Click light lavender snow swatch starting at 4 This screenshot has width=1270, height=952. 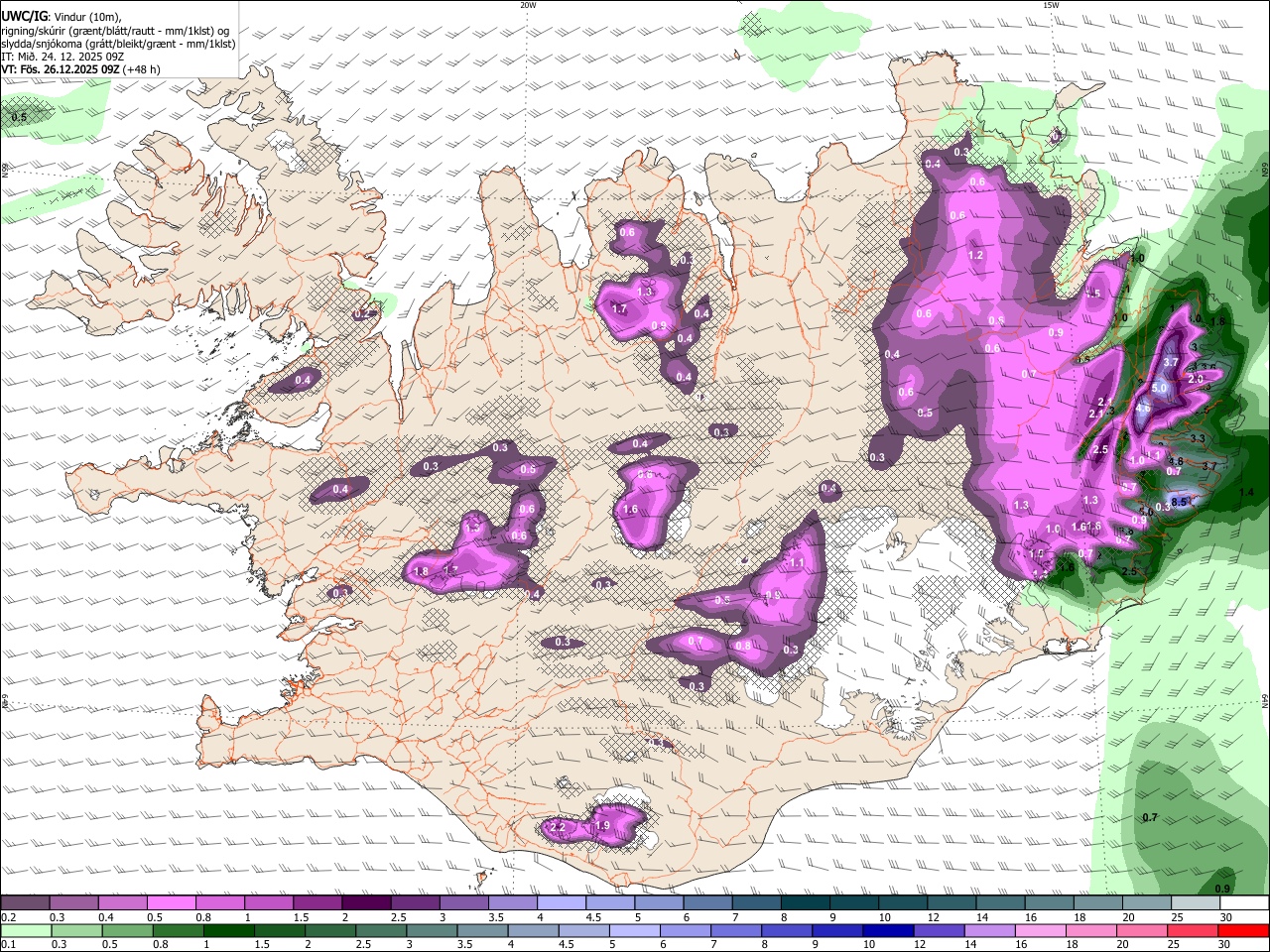pos(563,903)
